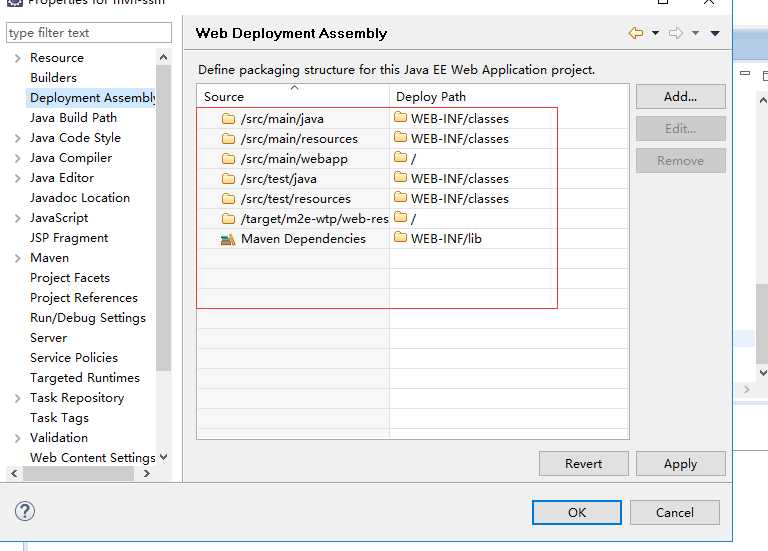Click the Remove button
768x551 pixels.
[680, 161]
